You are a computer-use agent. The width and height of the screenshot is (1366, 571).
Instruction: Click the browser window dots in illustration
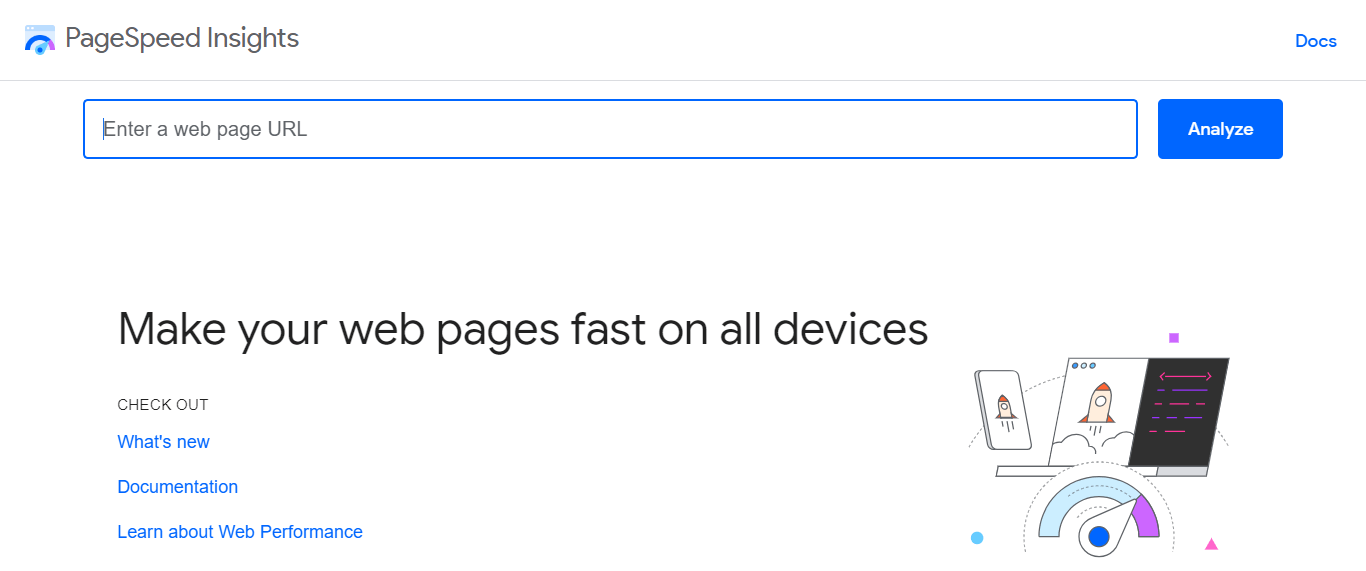pyautogui.click(x=1083, y=366)
